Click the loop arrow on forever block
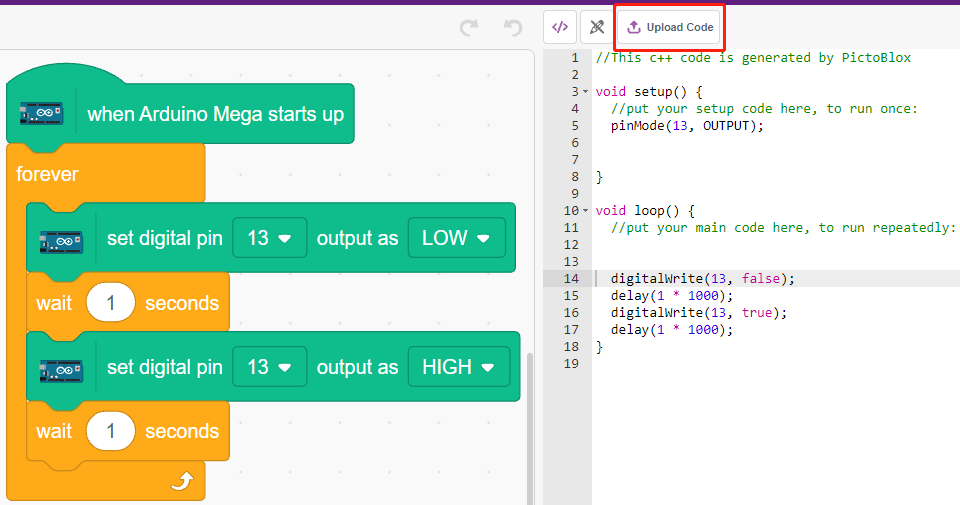The image size is (960, 505). [182, 481]
